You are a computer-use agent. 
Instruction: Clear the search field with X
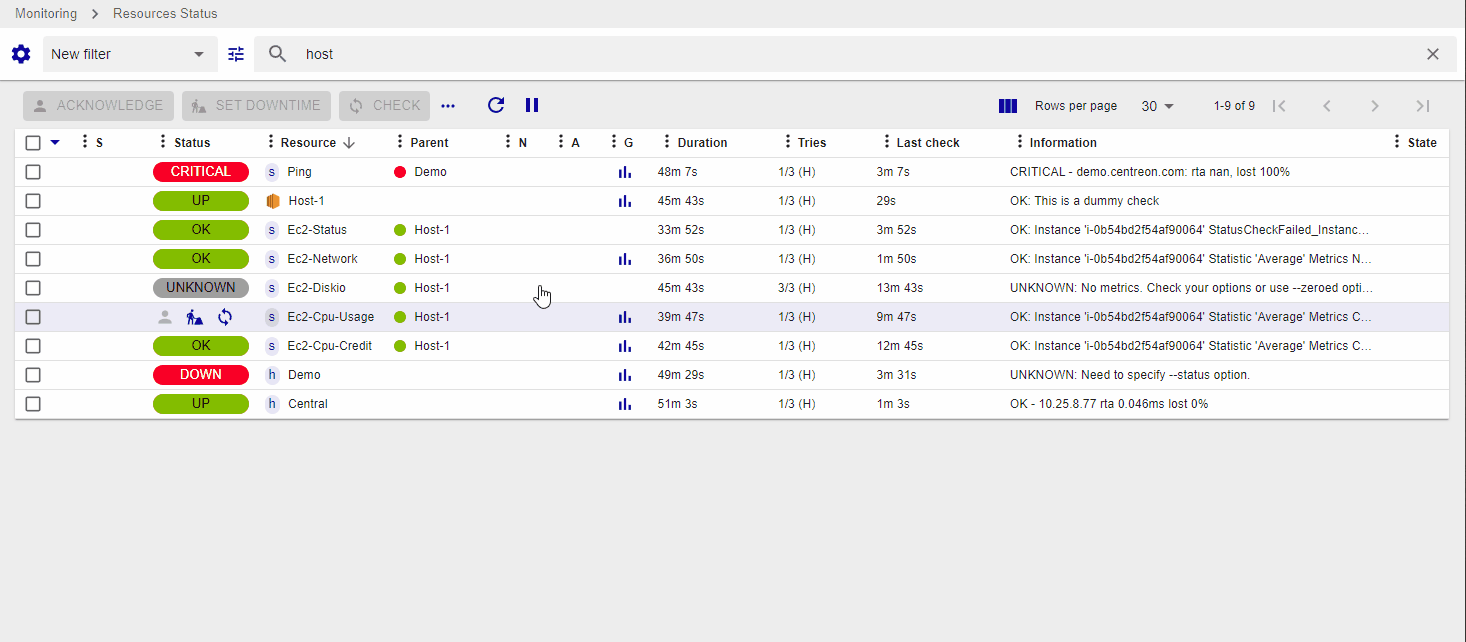click(x=1433, y=54)
